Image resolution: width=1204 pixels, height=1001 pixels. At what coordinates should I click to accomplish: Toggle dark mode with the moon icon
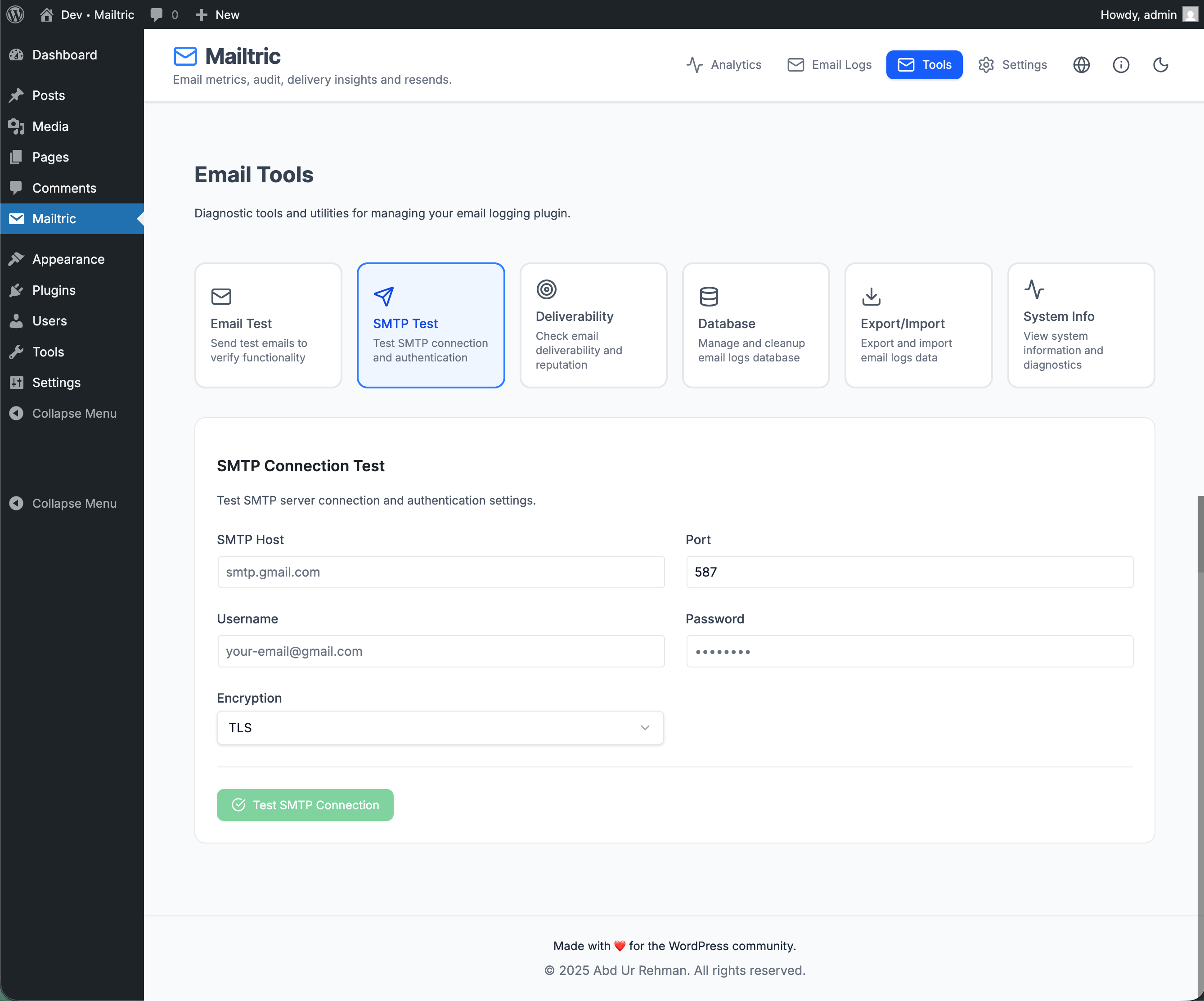(x=1160, y=65)
